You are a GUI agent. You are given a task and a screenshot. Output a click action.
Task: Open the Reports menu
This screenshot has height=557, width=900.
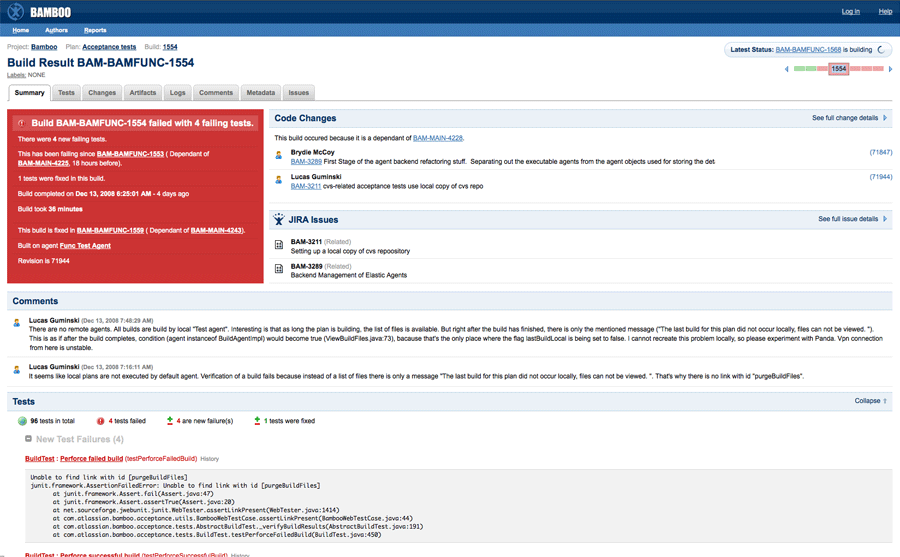(x=95, y=30)
